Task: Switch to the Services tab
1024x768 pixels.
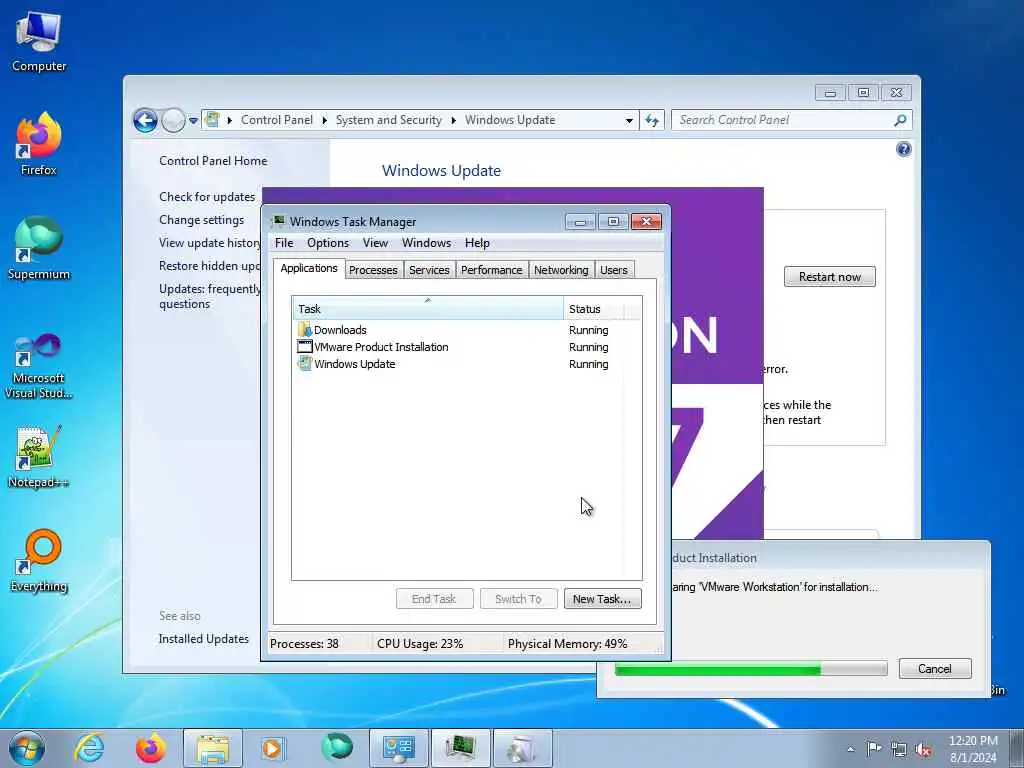Action: point(429,270)
